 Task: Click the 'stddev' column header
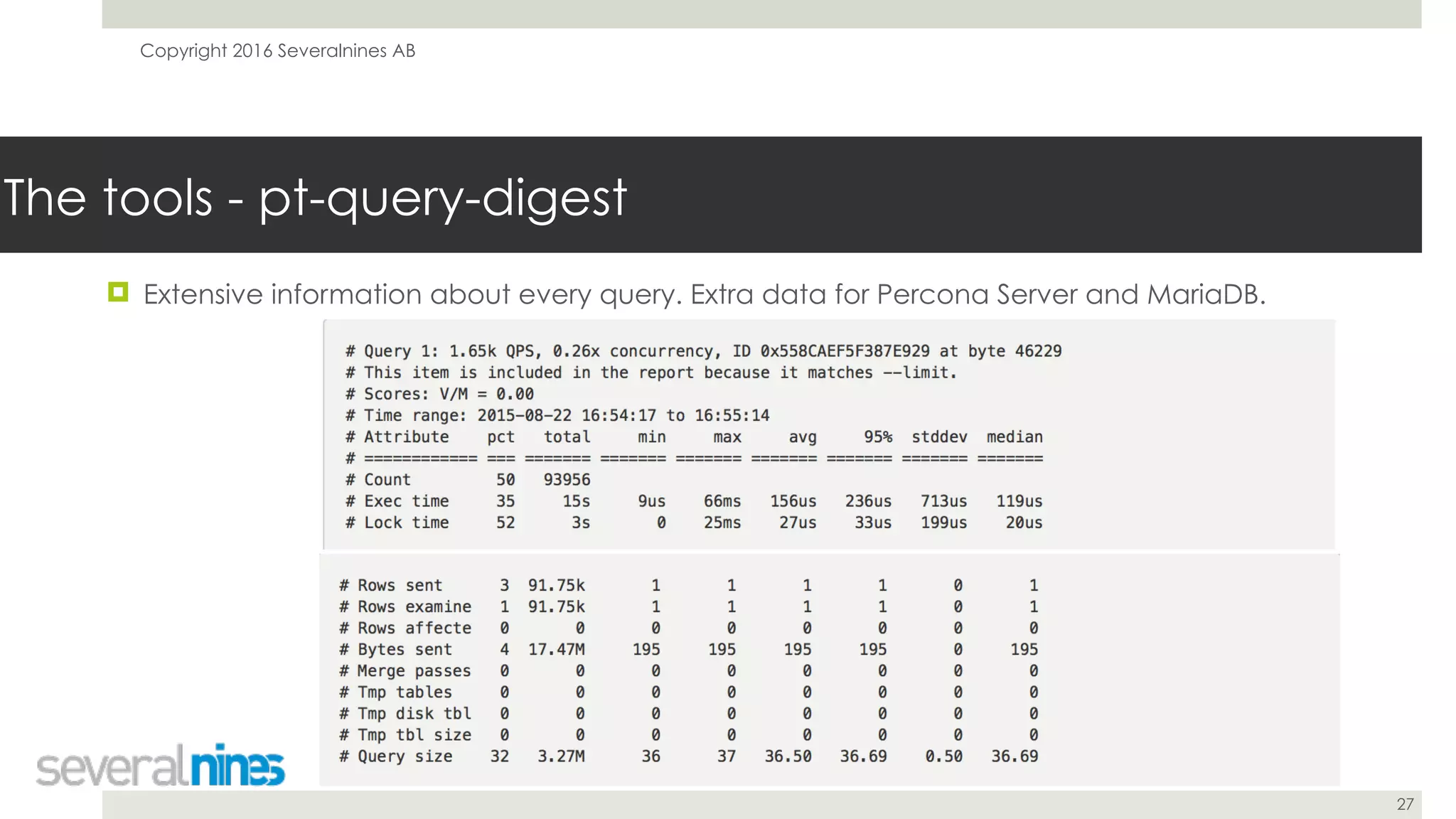pos(939,437)
